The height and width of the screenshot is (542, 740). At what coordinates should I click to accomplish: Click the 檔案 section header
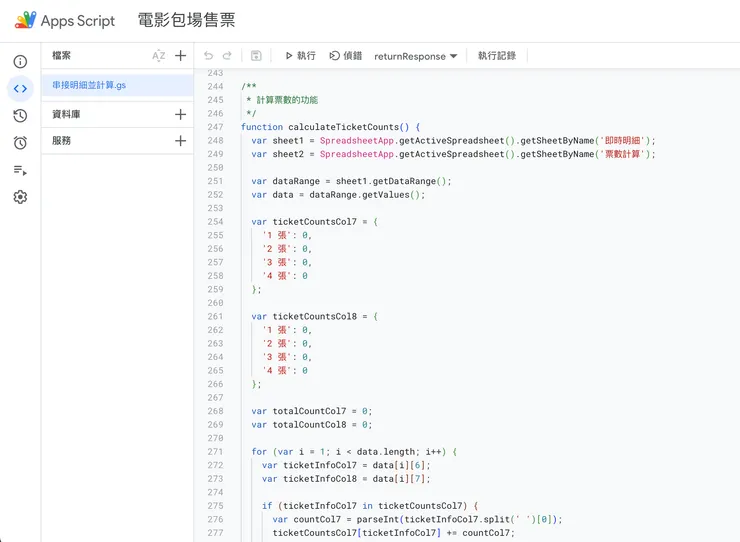[x=61, y=56]
